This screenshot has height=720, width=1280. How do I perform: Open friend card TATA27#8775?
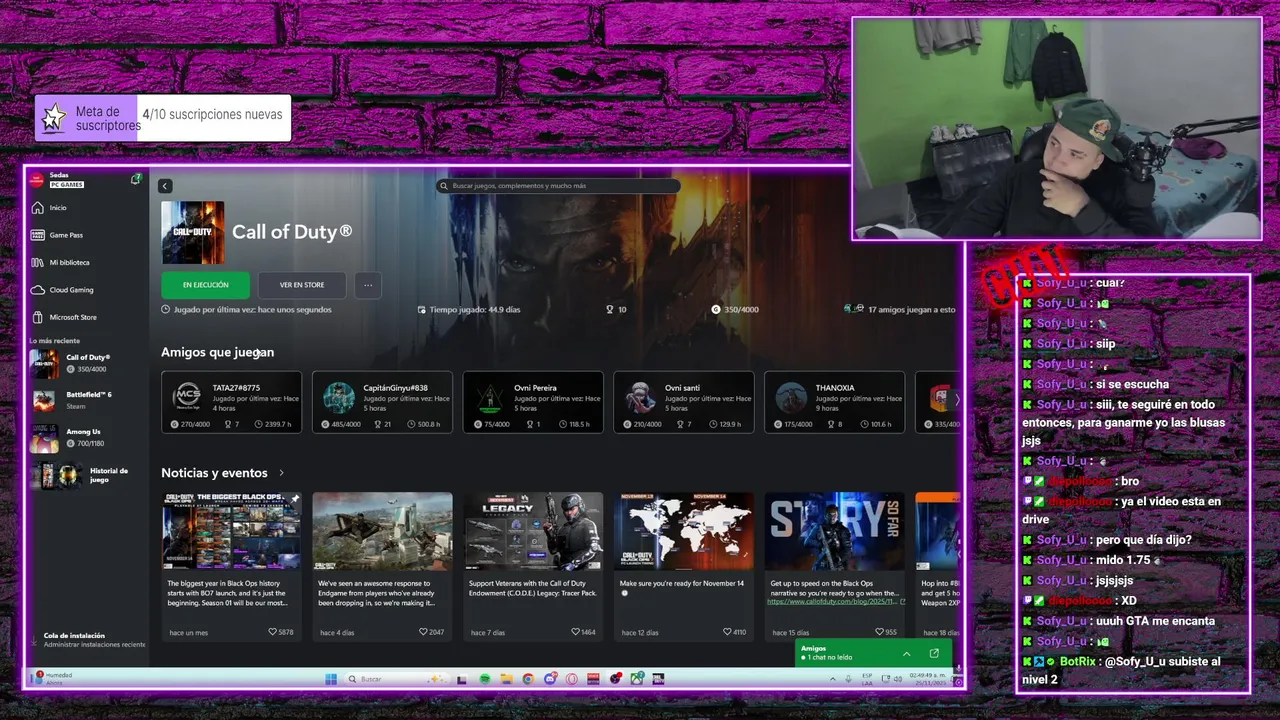pyautogui.click(x=231, y=402)
